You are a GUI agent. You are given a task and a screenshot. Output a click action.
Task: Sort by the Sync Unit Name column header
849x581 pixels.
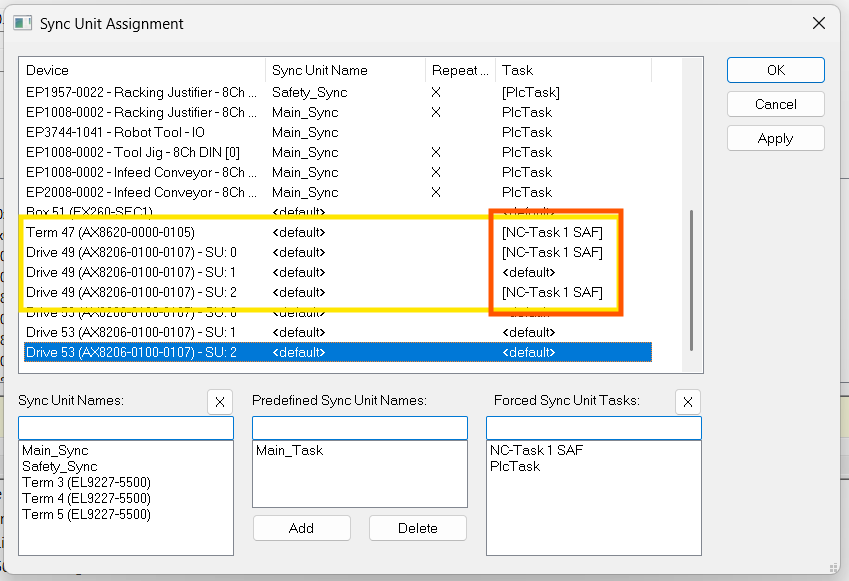tap(345, 70)
